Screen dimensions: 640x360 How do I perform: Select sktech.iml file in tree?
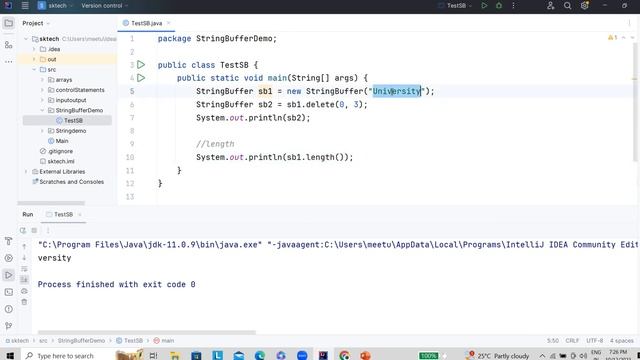click(x=57, y=161)
